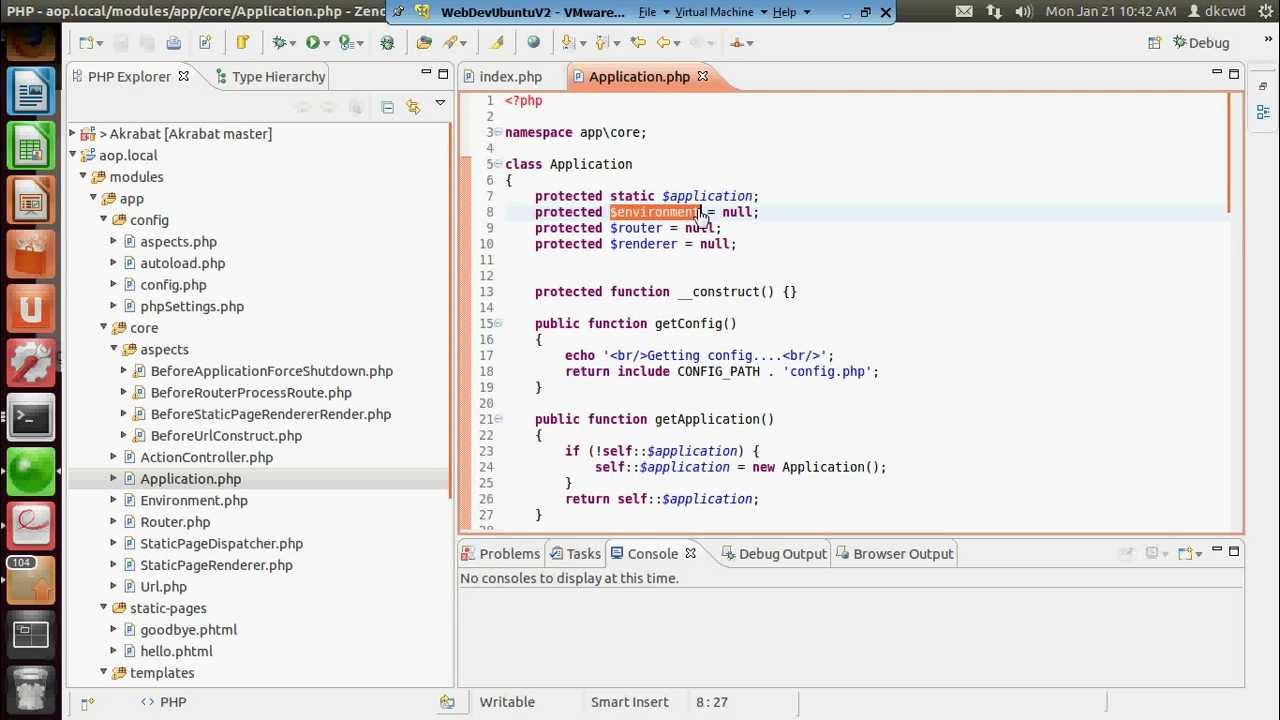Open the Workspace Switcher launcher icon
The width and height of the screenshot is (1280, 720).
pyautogui.click(x=31, y=634)
